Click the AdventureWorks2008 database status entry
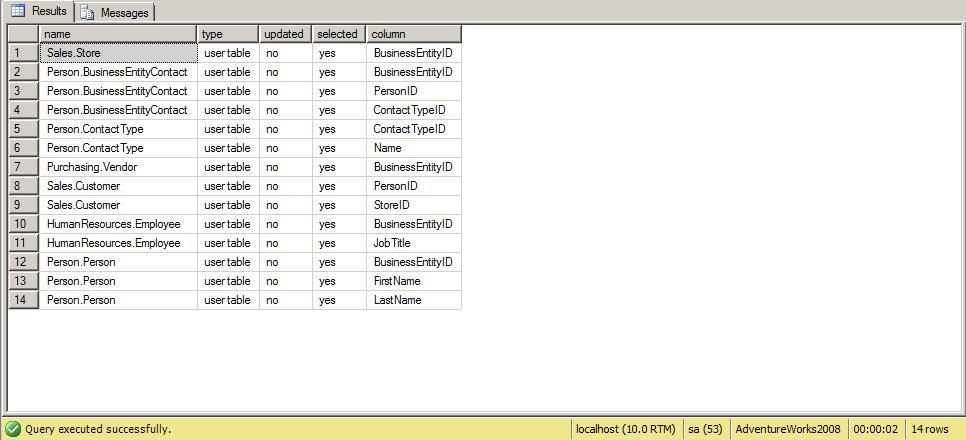 (x=789, y=429)
